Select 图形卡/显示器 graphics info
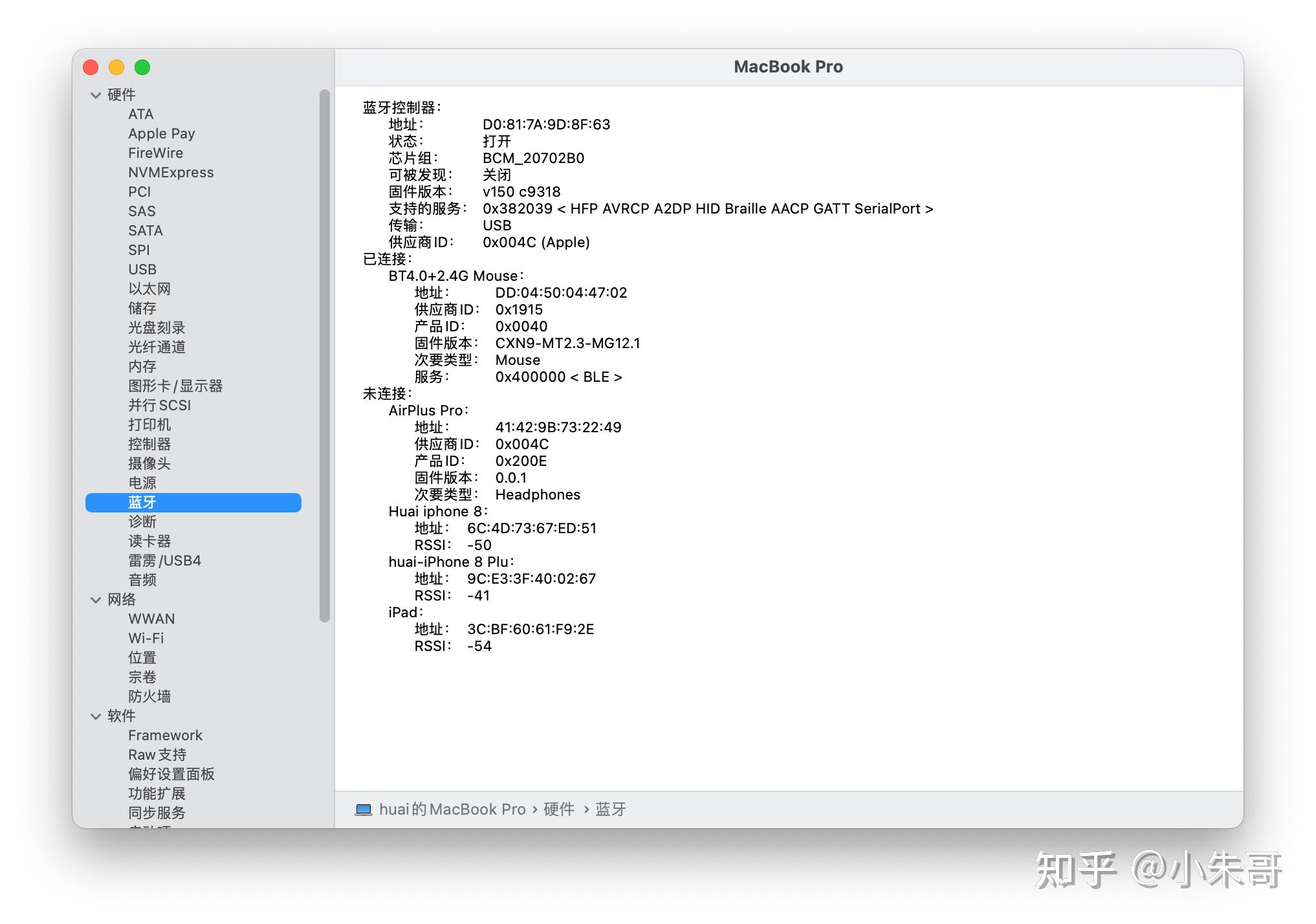The height and width of the screenshot is (924, 1316). tap(176, 386)
